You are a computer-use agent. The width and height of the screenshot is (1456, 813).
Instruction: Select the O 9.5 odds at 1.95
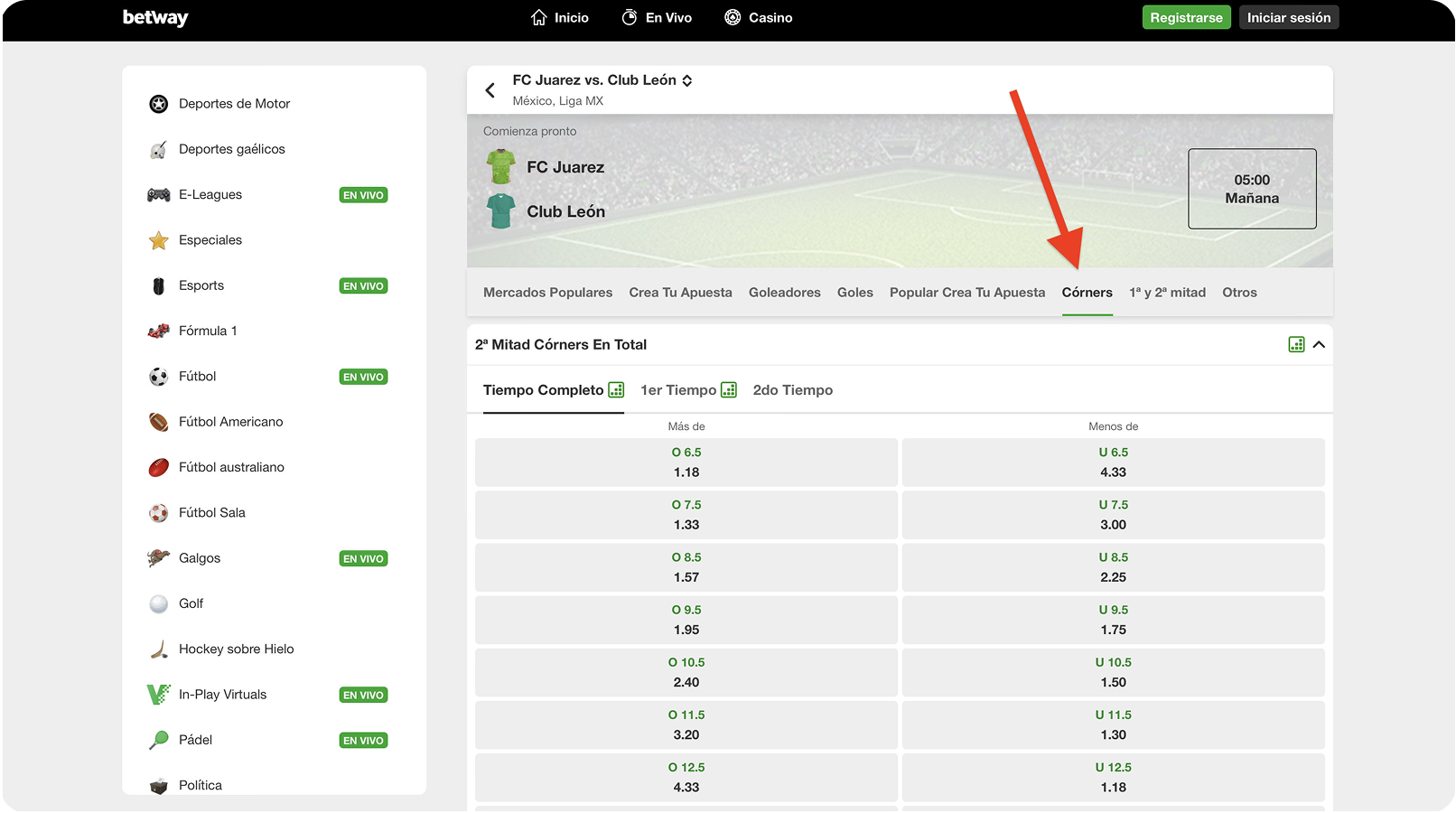(x=686, y=620)
